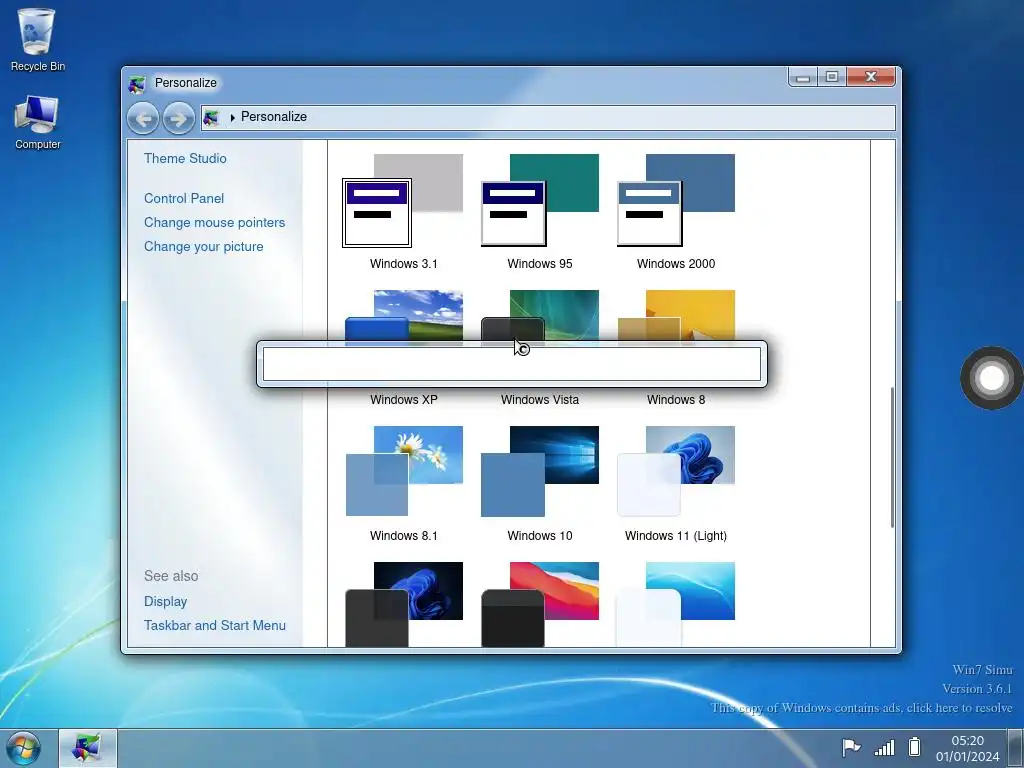Click the Personalize icon in address bar
This screenshot has width=1024, height=768.
(x=211, y=118)
